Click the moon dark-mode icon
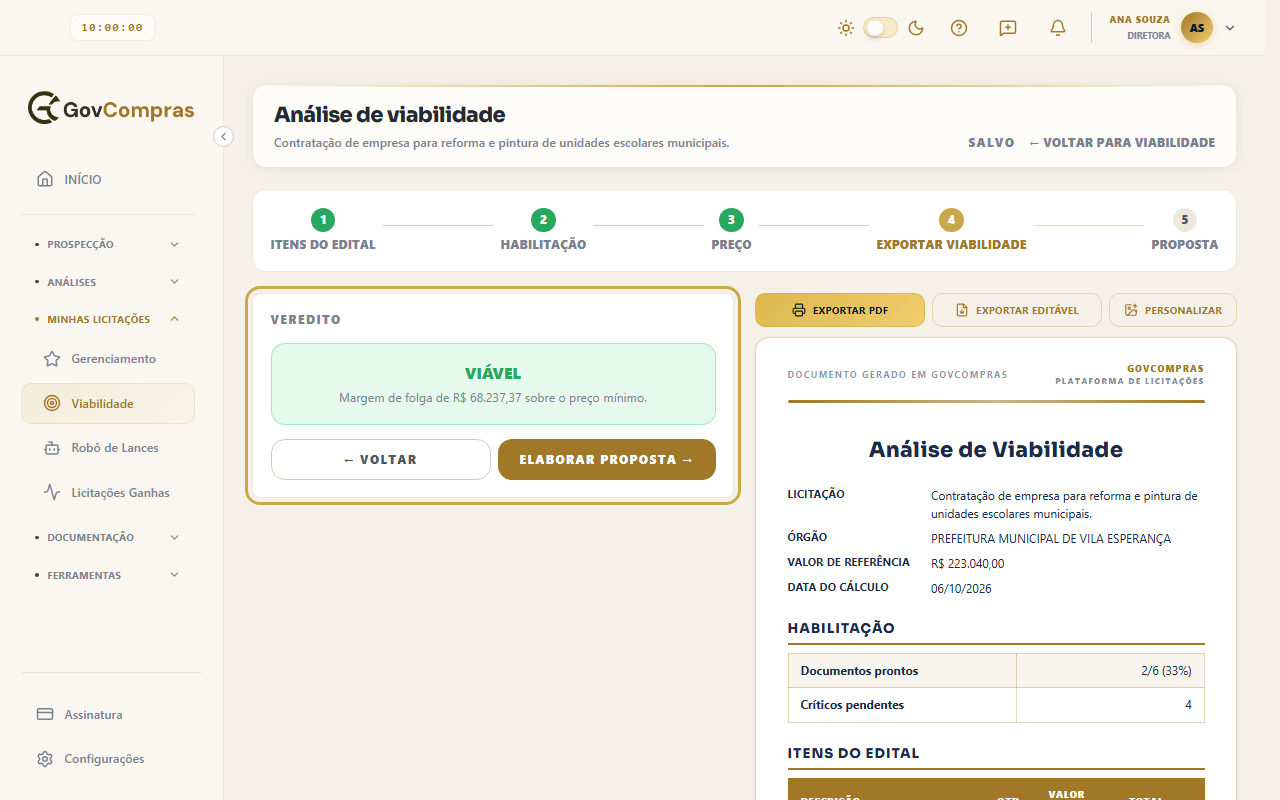The width and height of the screenshot is (1280, 800). click(916, 28)
